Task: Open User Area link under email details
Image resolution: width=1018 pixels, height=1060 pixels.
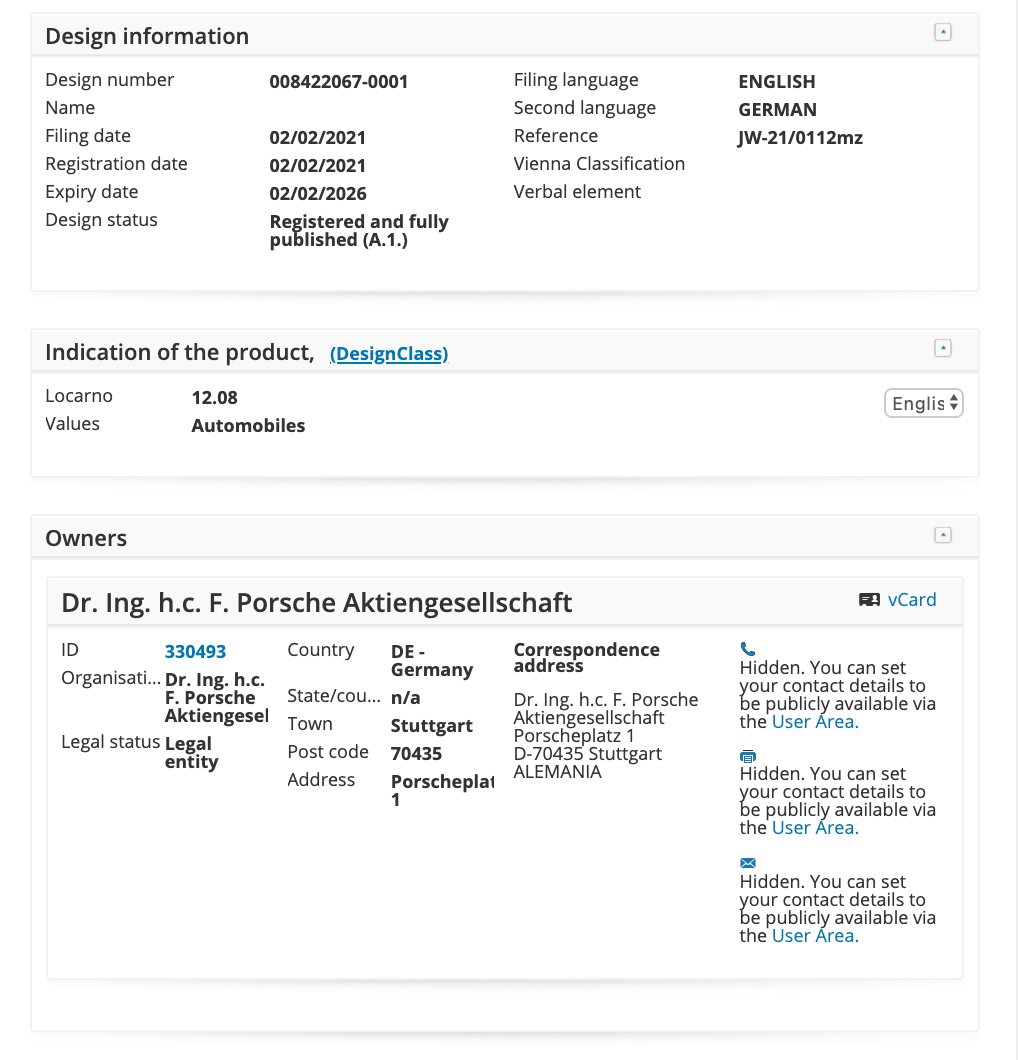Action: pyautogui.click(x=815, y=936)
